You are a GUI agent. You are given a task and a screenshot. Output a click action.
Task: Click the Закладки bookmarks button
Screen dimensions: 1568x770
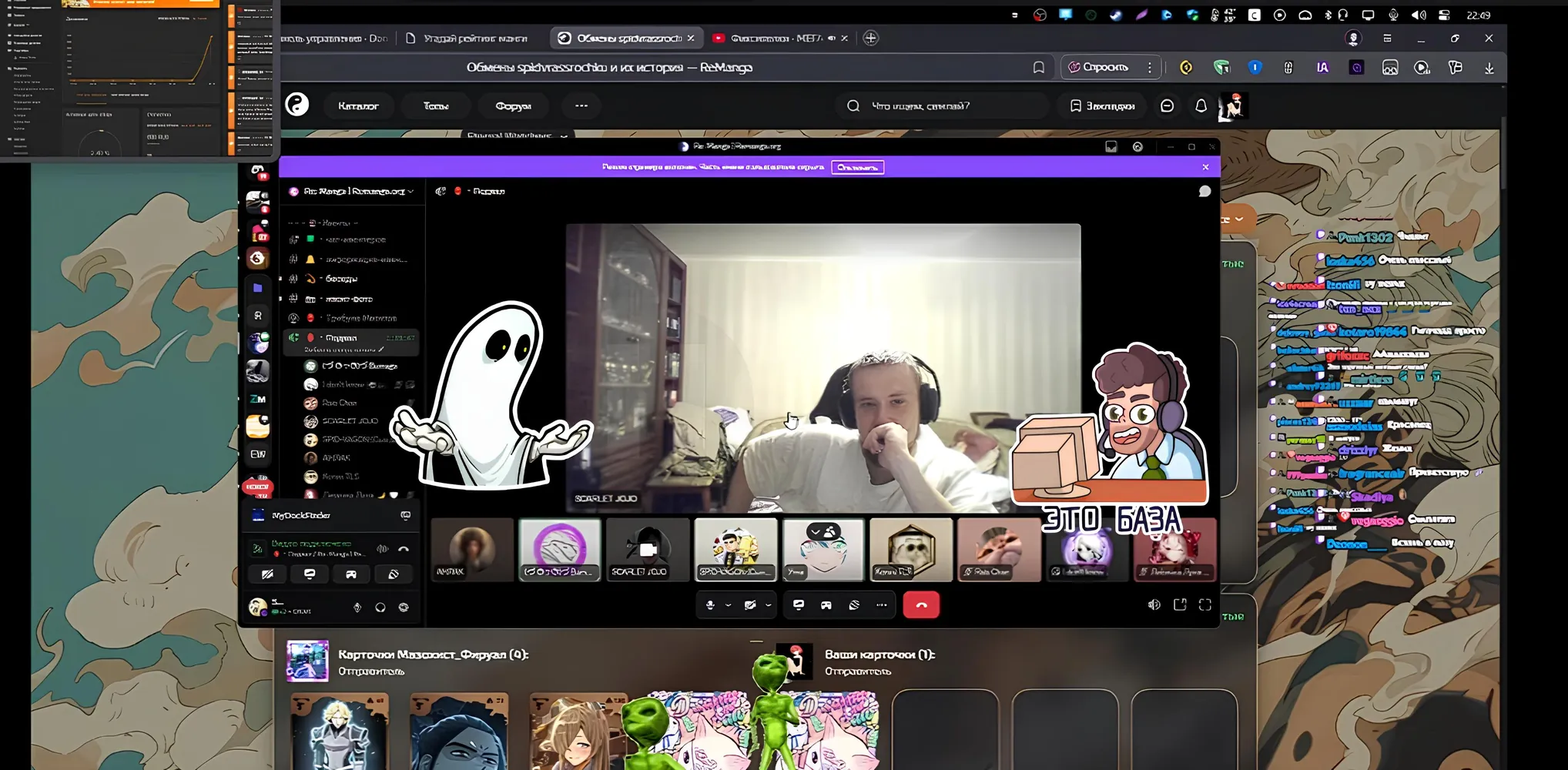(x=1102, y=106)
